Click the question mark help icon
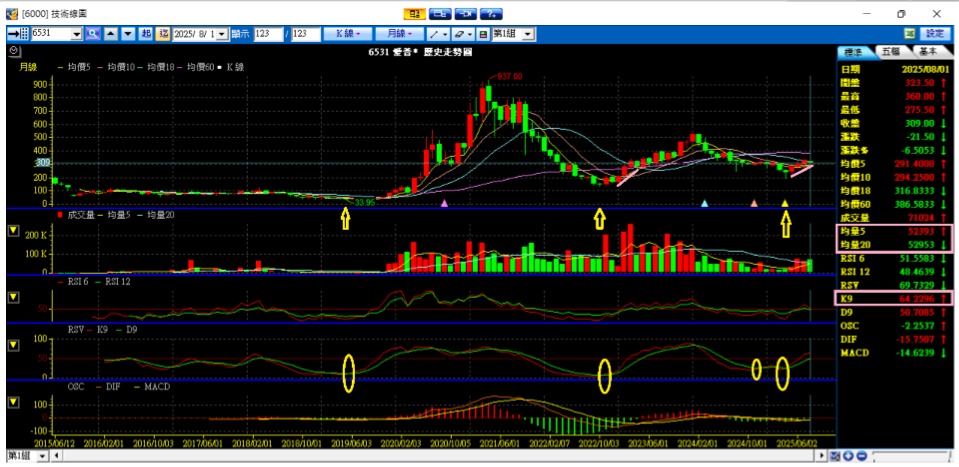This screenshot has height=467, width=959. pos(490,14)
